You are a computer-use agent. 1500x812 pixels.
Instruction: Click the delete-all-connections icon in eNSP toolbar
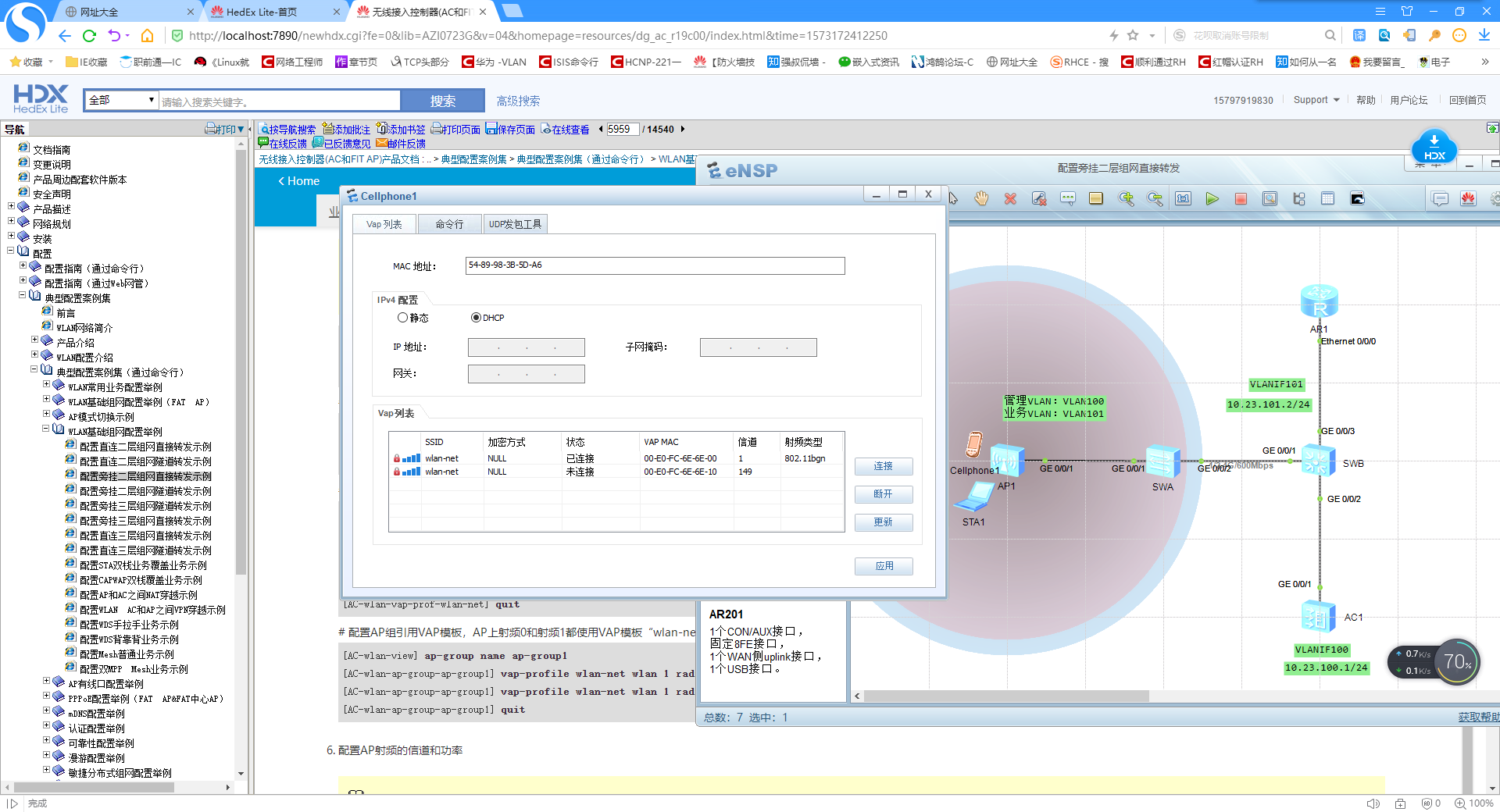(1039, 199)
